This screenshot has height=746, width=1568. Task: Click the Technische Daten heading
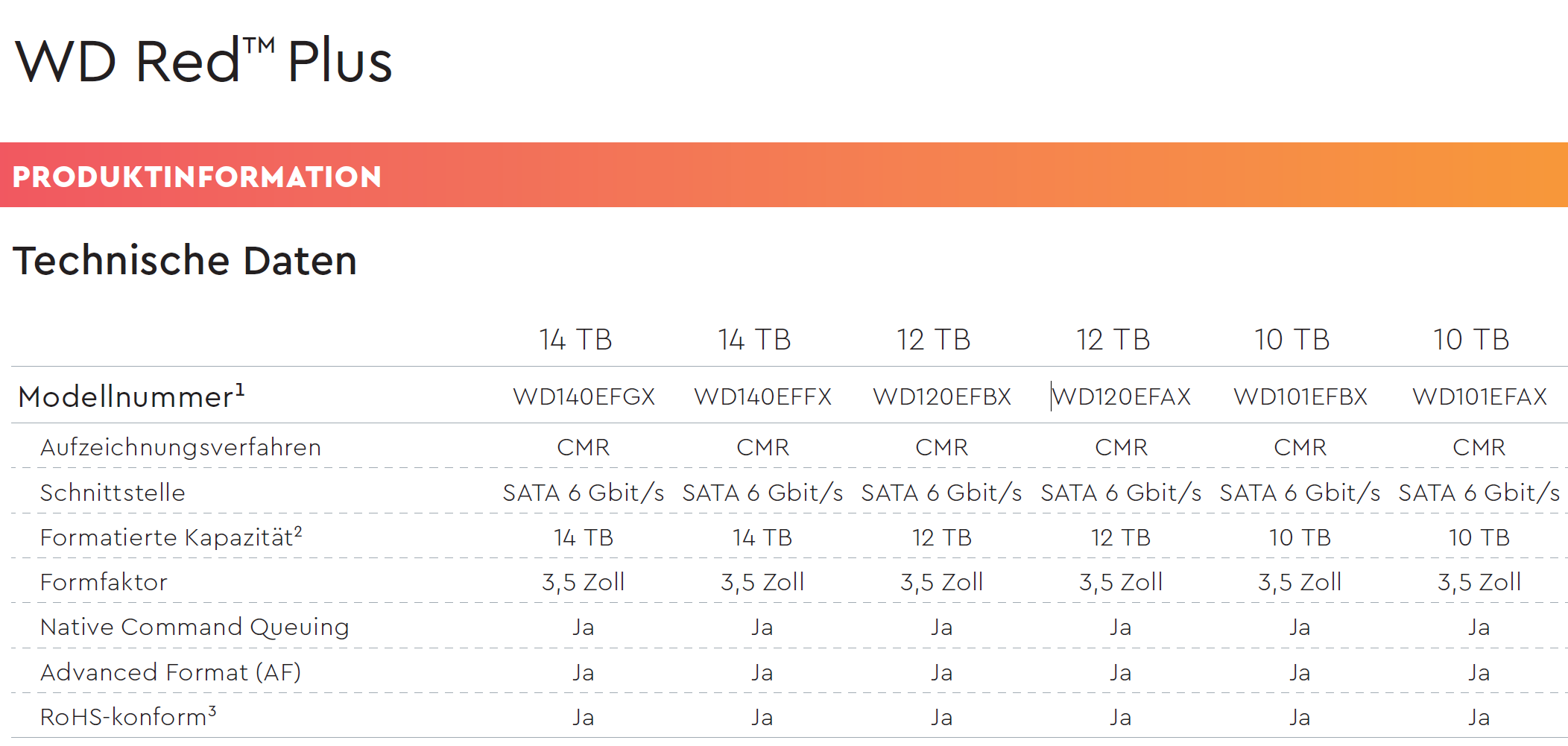(x=185, y=260)
